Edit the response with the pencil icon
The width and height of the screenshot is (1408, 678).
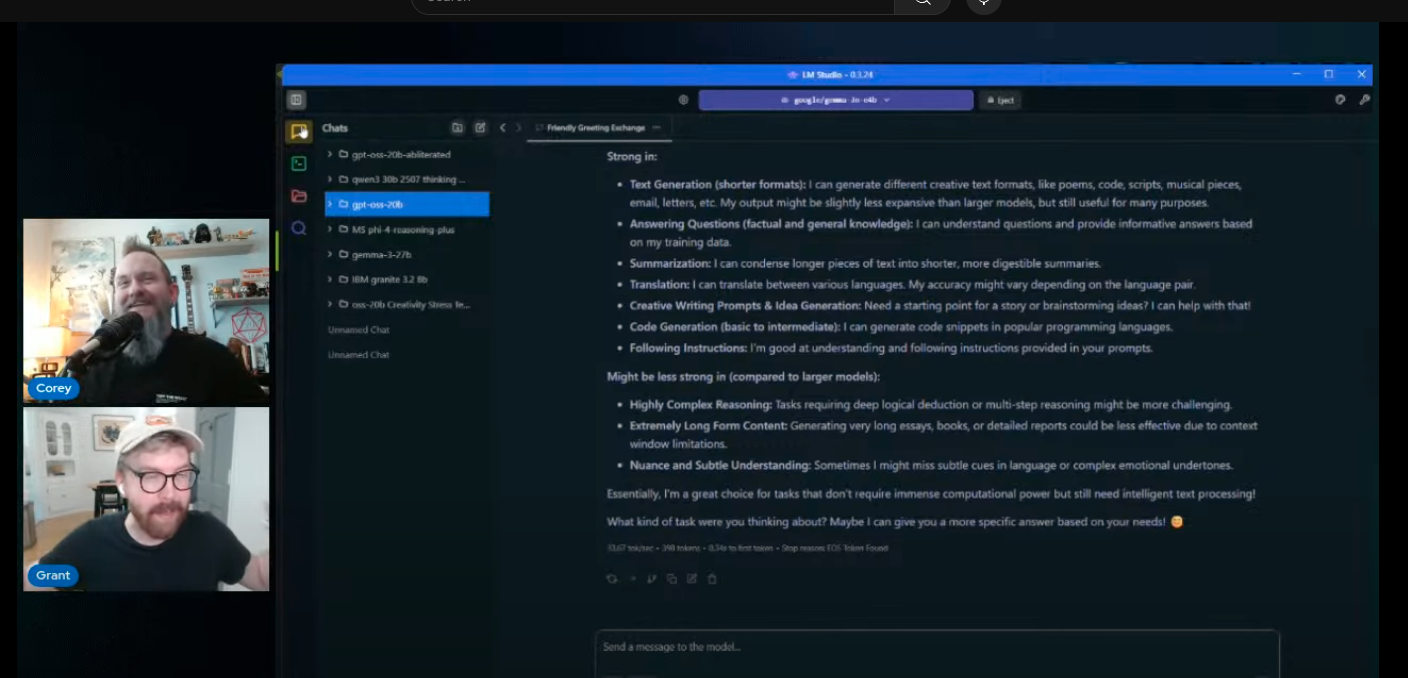tap(692, 579)
